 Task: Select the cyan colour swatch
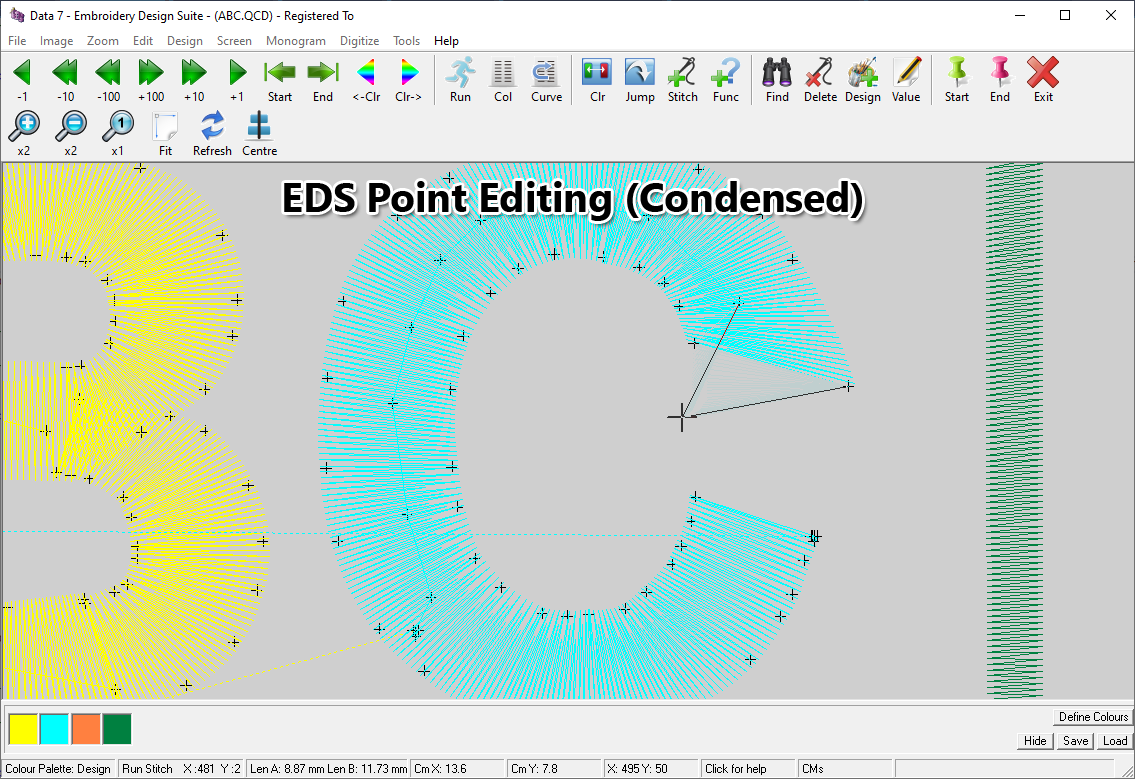pyautogui.click(x=54, y=729)
